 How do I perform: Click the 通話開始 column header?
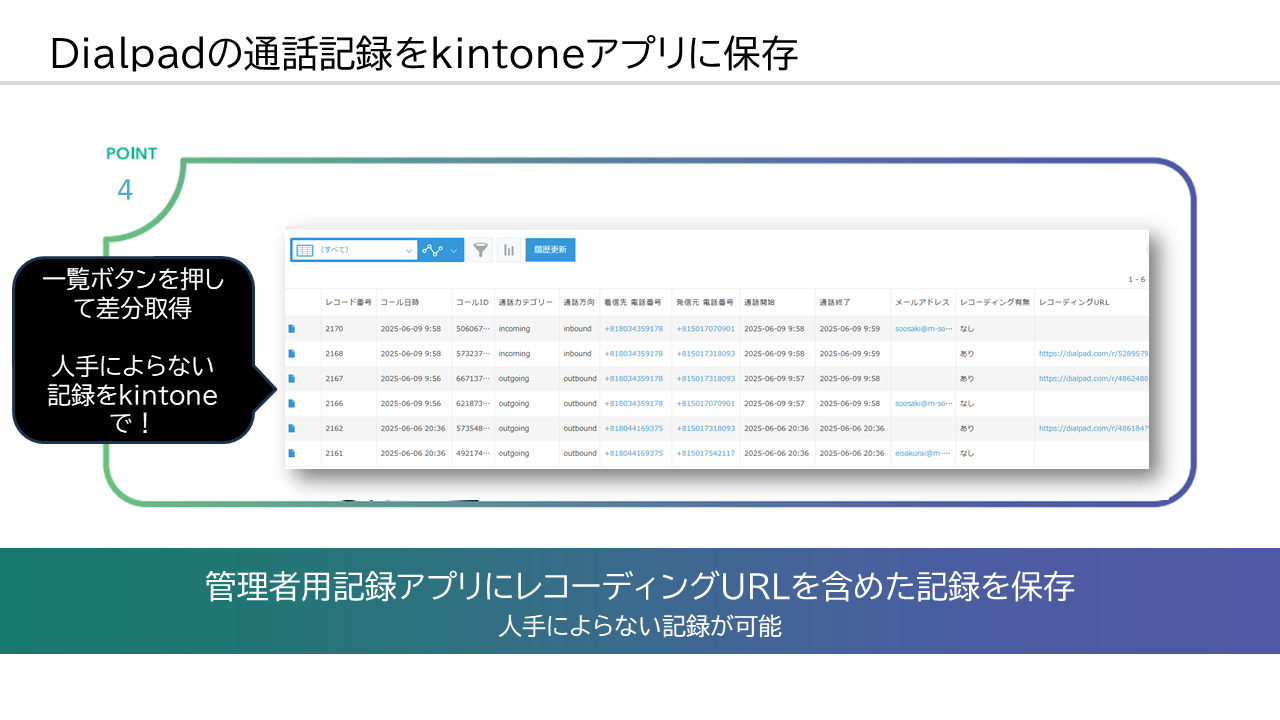click(x=760, y=302)
